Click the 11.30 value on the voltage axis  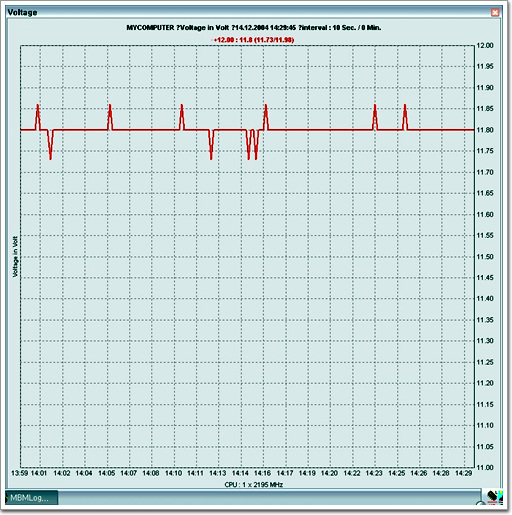pos(485,341)
